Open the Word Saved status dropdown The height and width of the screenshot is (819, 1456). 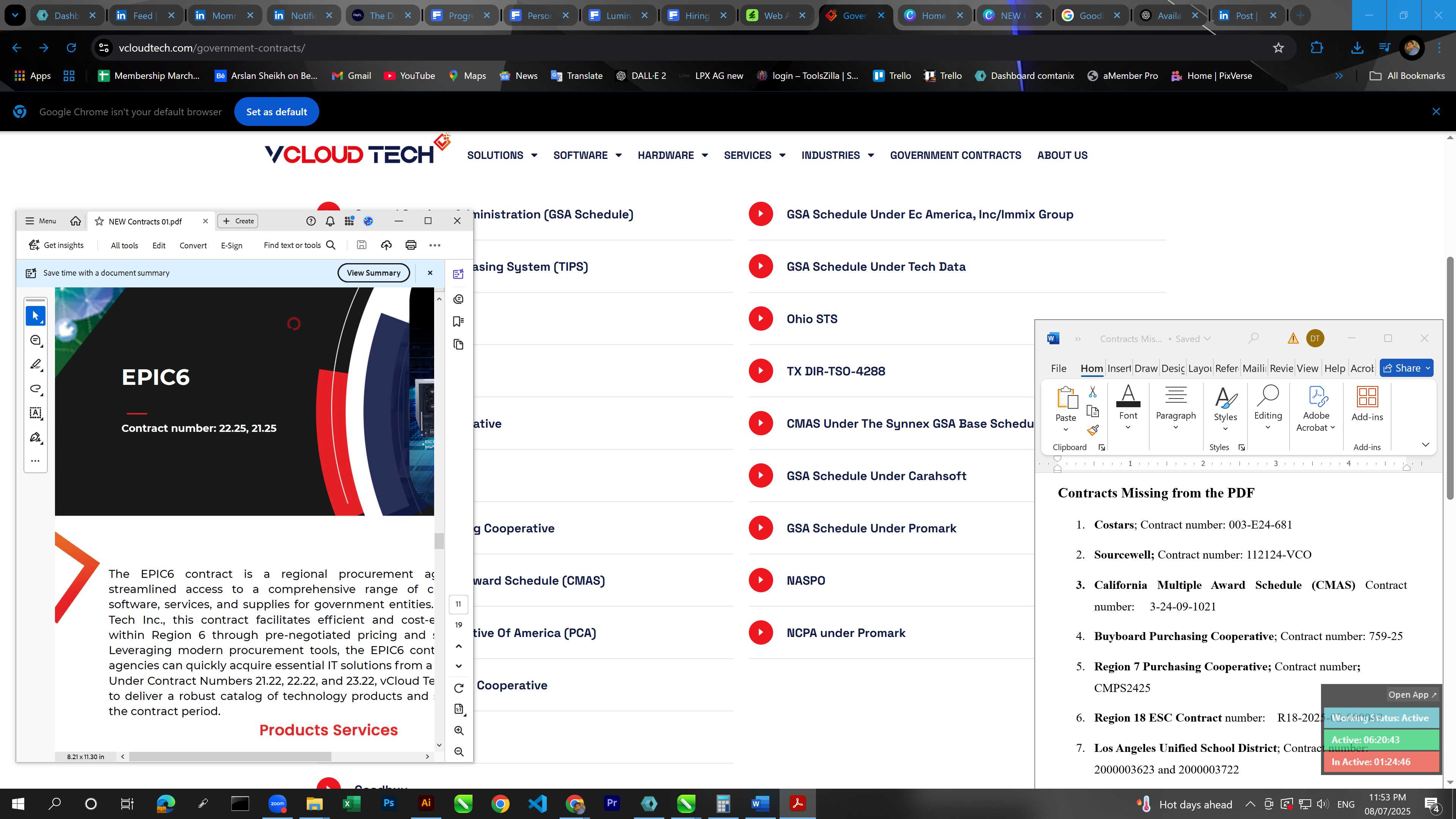coord(1207,339)
